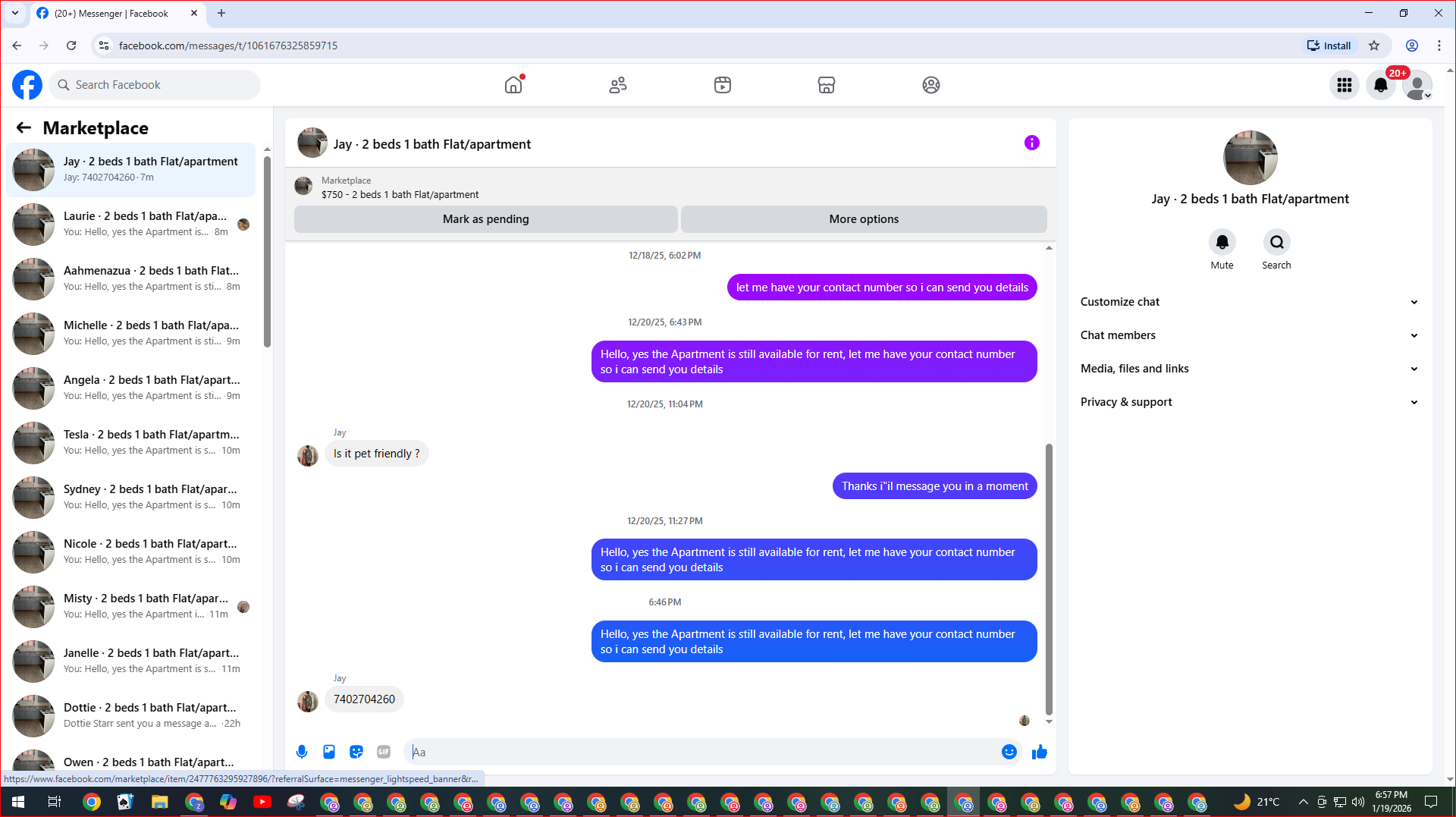Viewport: 1456px width, 817px height.
Task: Expand Chat members section
Action: coord(1249,335)
